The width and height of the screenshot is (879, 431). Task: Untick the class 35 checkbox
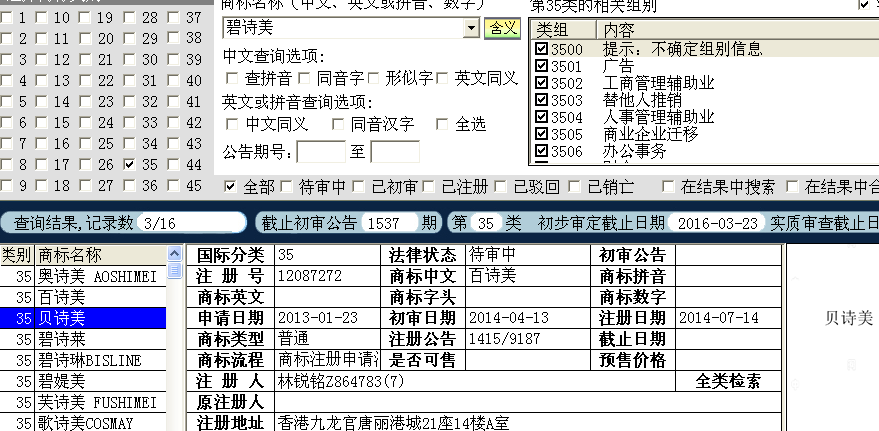point(130,165)
